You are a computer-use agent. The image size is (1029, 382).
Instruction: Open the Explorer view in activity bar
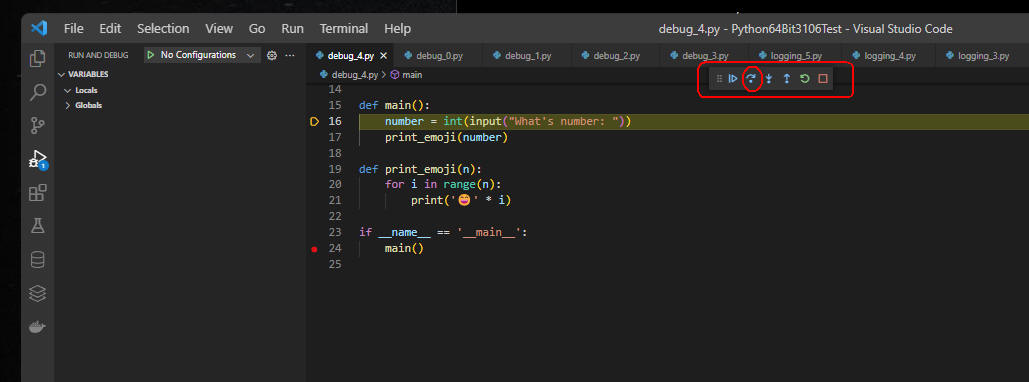[38, 58]
